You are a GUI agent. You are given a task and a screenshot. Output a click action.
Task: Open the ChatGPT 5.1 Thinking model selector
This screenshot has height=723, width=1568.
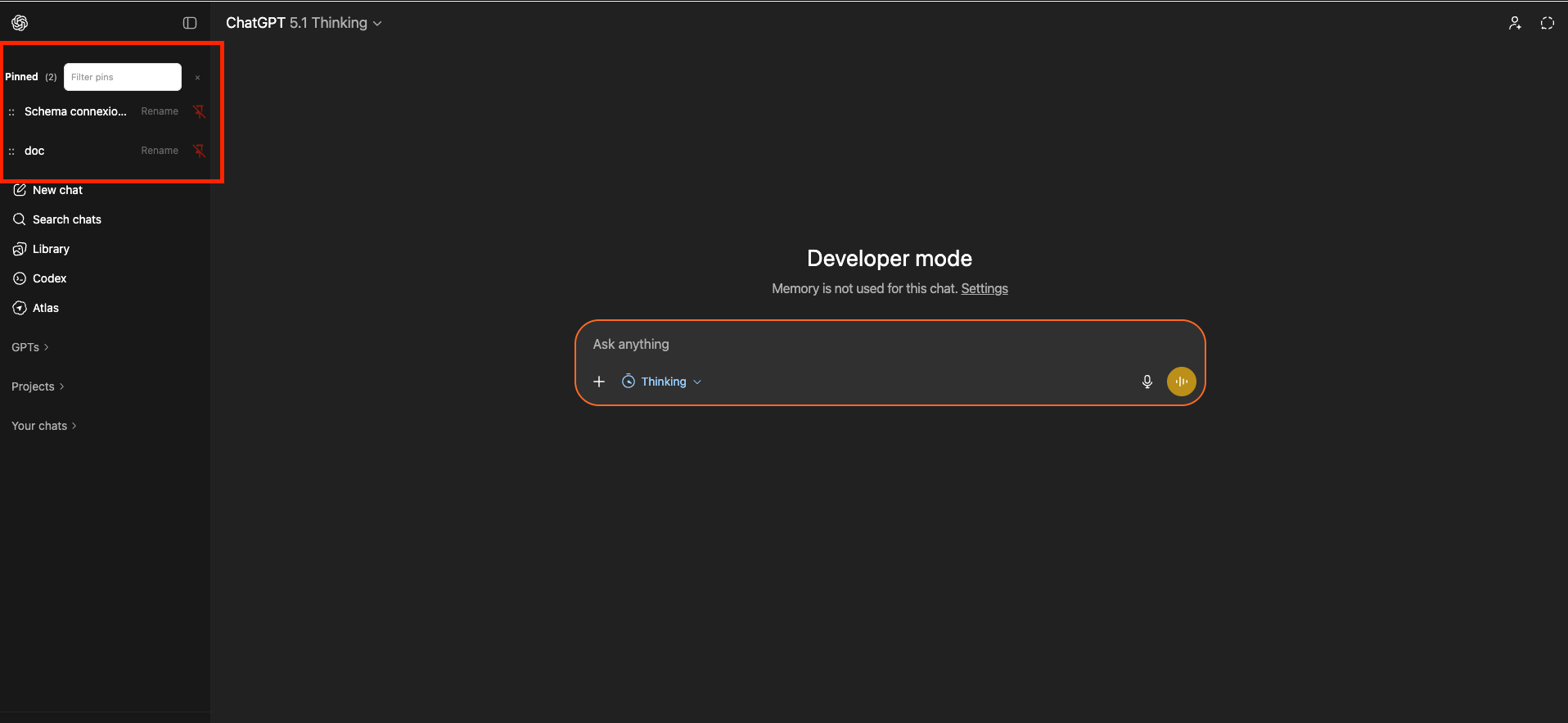pos(304,23)
